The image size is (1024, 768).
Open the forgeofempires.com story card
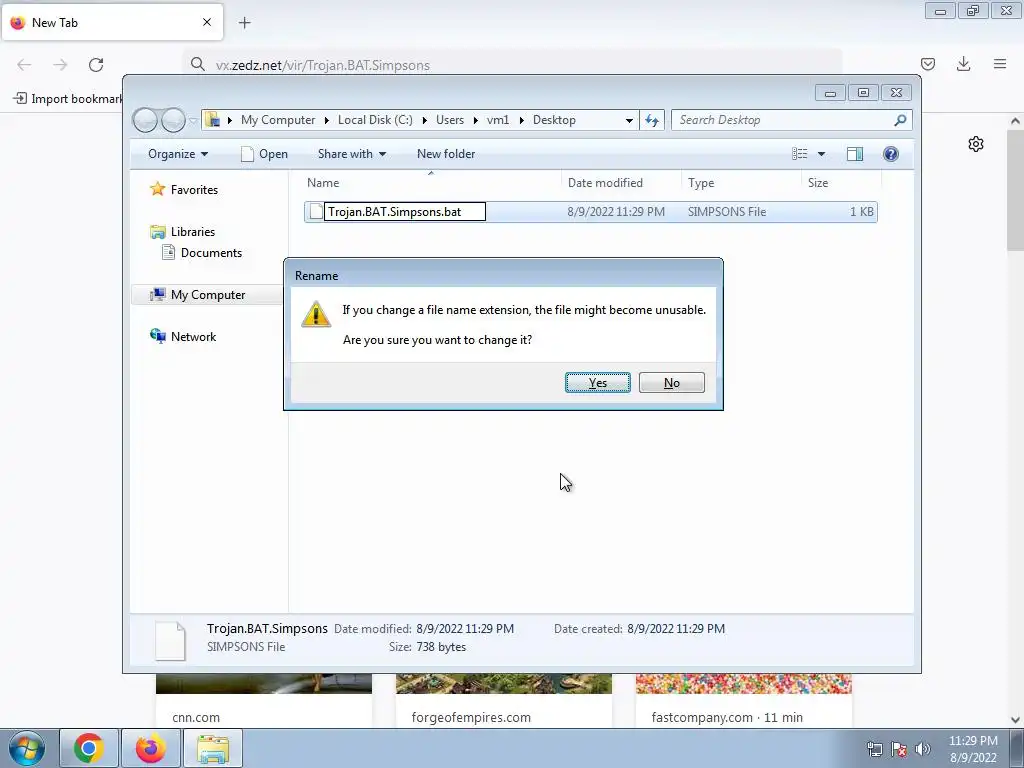tap(504, 700)
